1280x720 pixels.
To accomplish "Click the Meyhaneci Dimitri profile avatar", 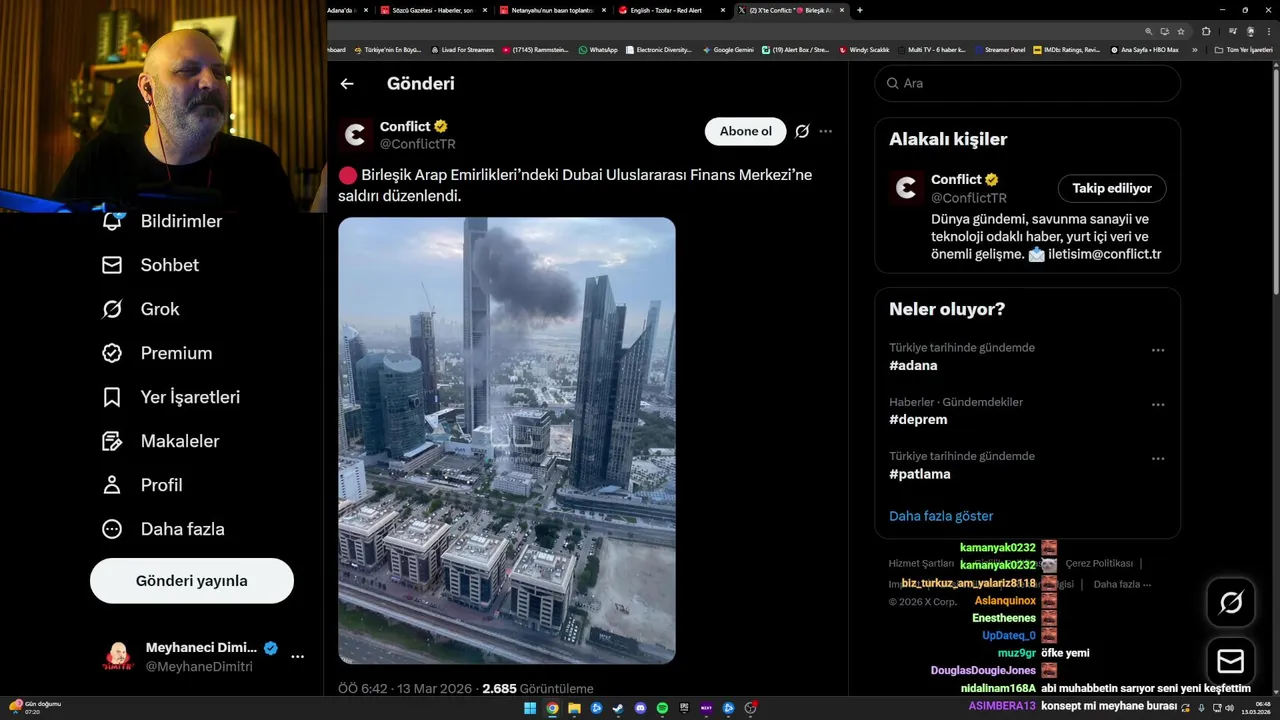I will point(118,657).
